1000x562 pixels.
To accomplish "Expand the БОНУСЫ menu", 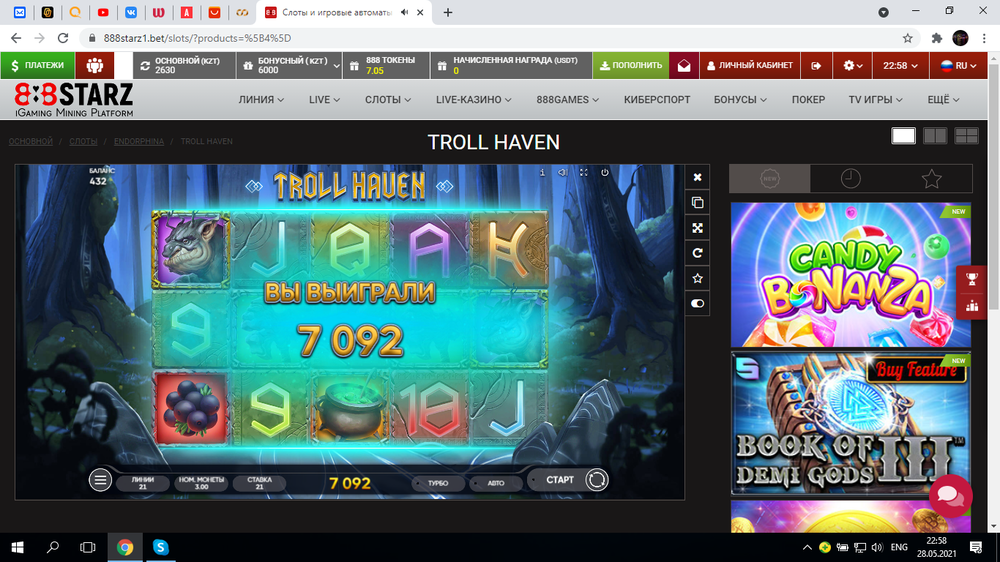I will (740, 100).
